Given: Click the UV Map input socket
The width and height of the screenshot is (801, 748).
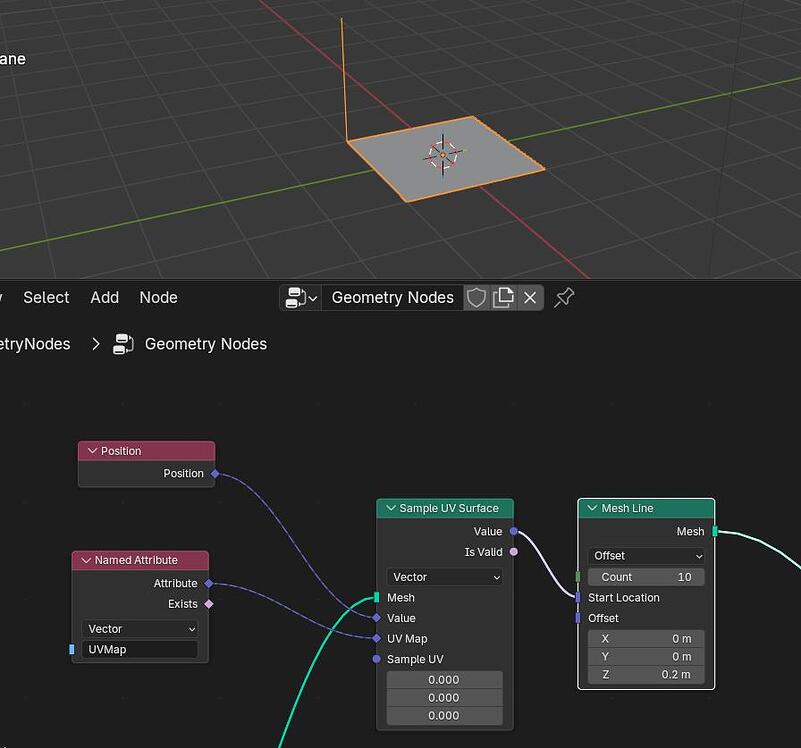Looking at the screenshot, I should [x=376, y=639].
